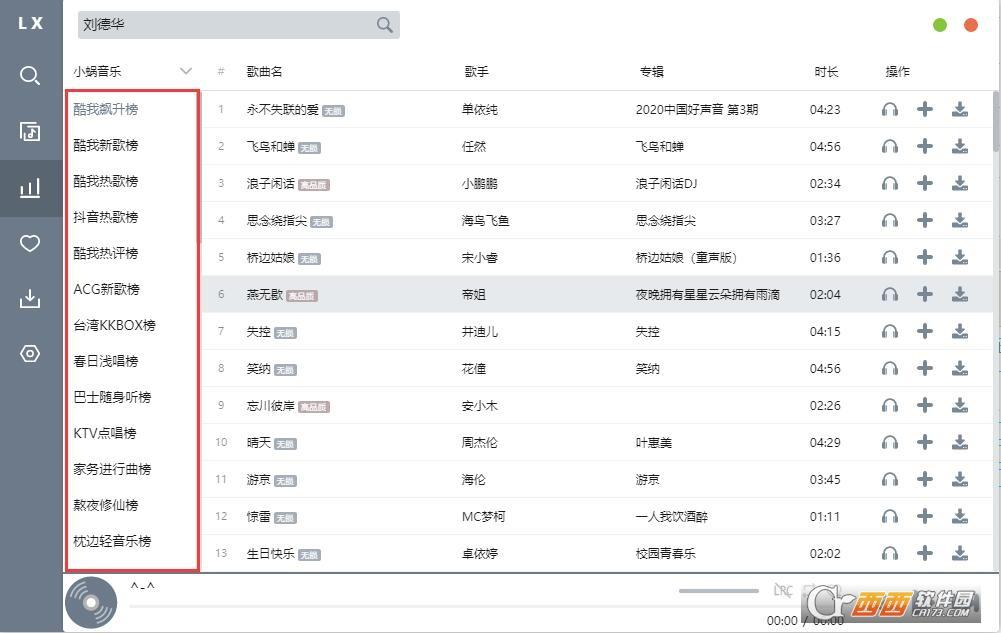Click the spinning disc album thumbnail
The height and width of the screenshot is (633, 1001).
click(x=91, y=603)
